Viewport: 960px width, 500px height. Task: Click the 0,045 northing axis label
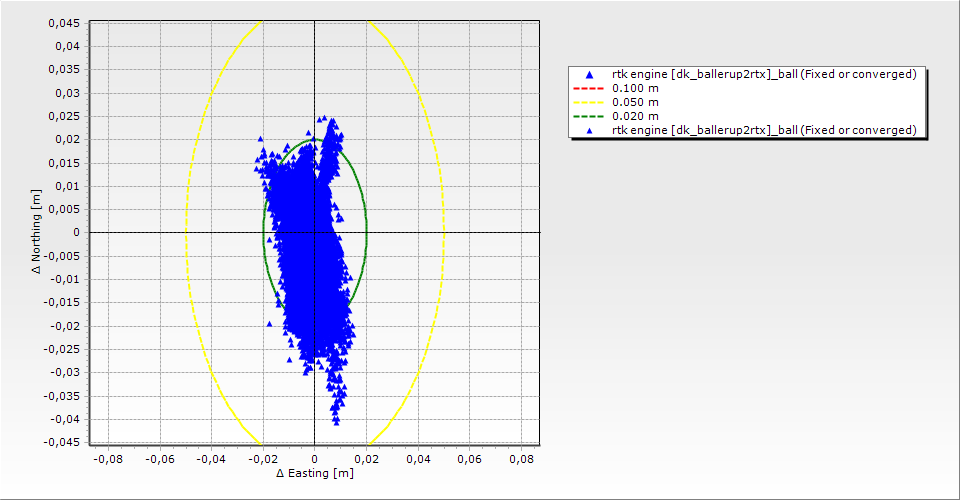coord(64,23)
